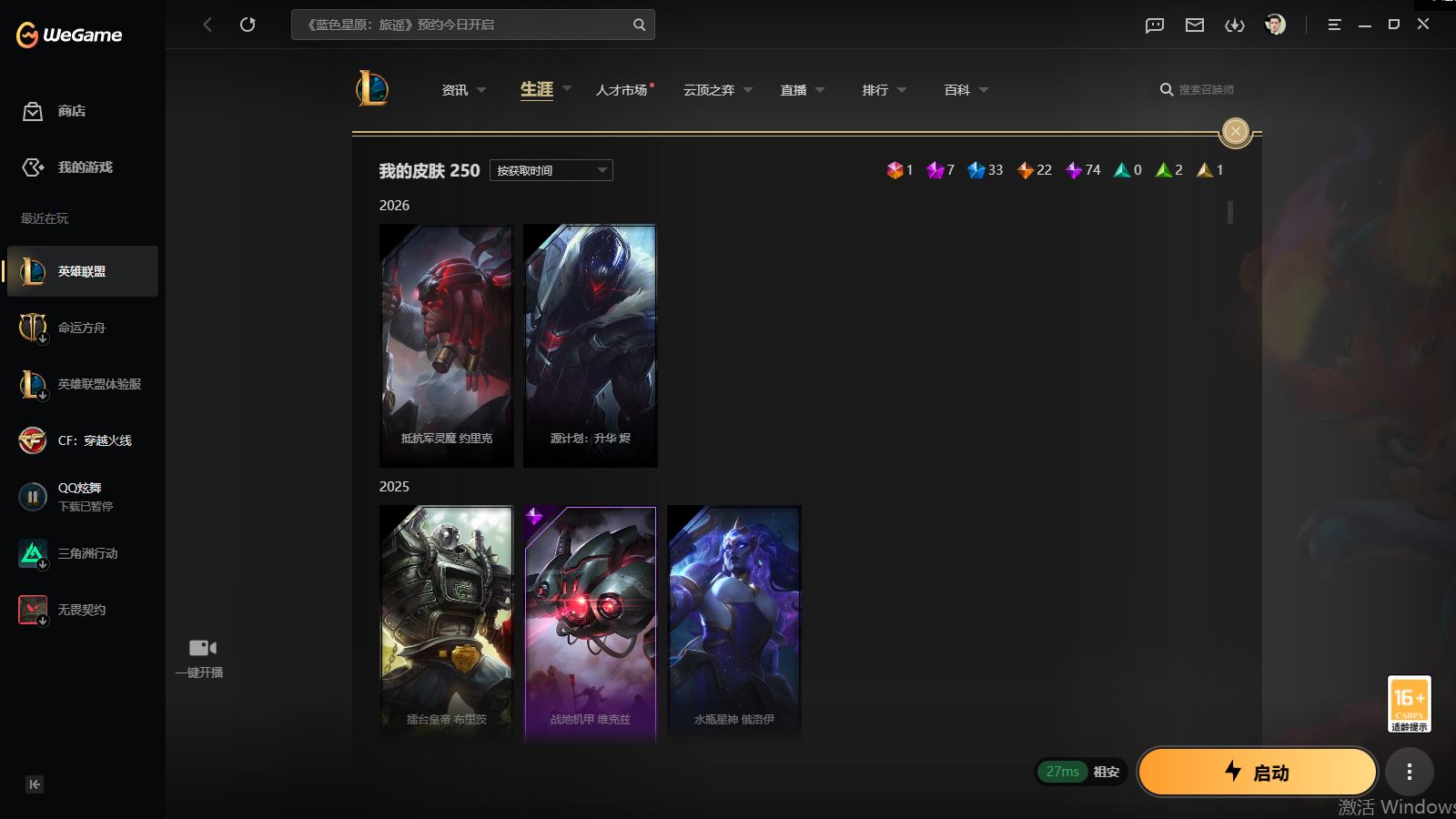Launch the game with 启动 button
This screenshot has height=819, width=1456.
click(x=1257, y=772)
